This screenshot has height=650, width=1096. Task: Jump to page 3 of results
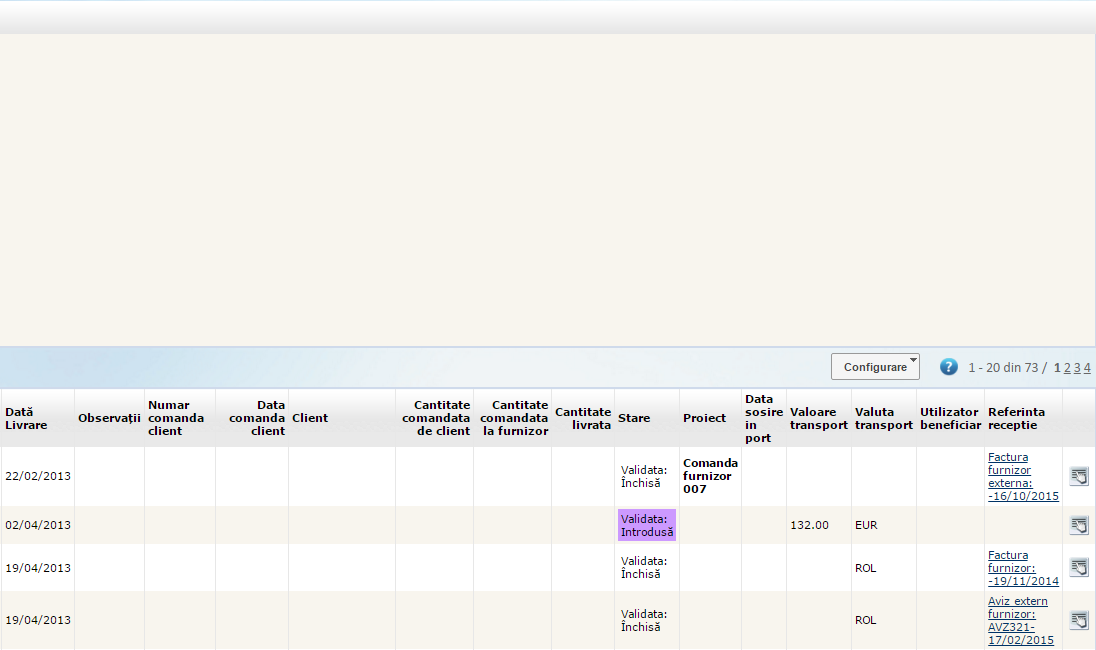(1077, 368)
